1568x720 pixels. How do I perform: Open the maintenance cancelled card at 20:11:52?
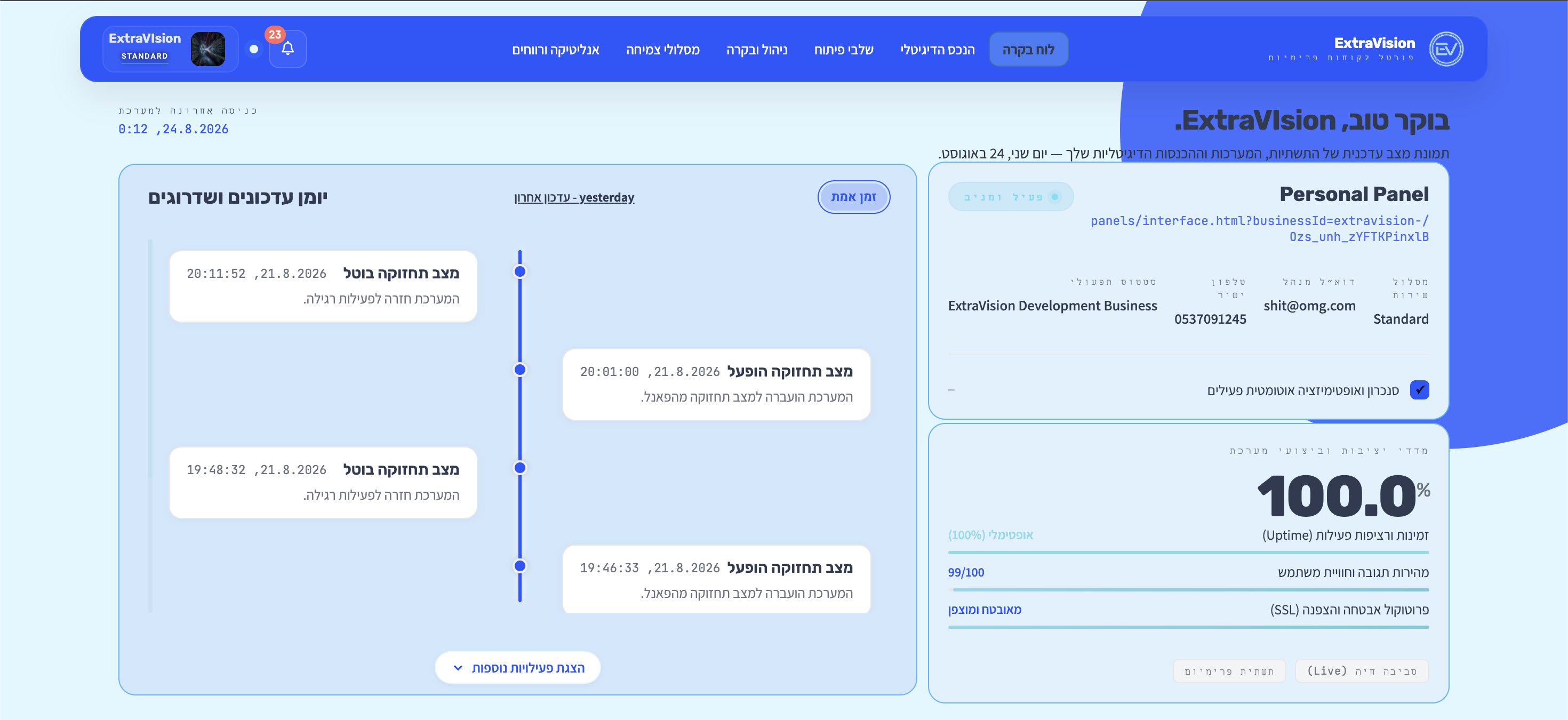click(x=323, y=286)
